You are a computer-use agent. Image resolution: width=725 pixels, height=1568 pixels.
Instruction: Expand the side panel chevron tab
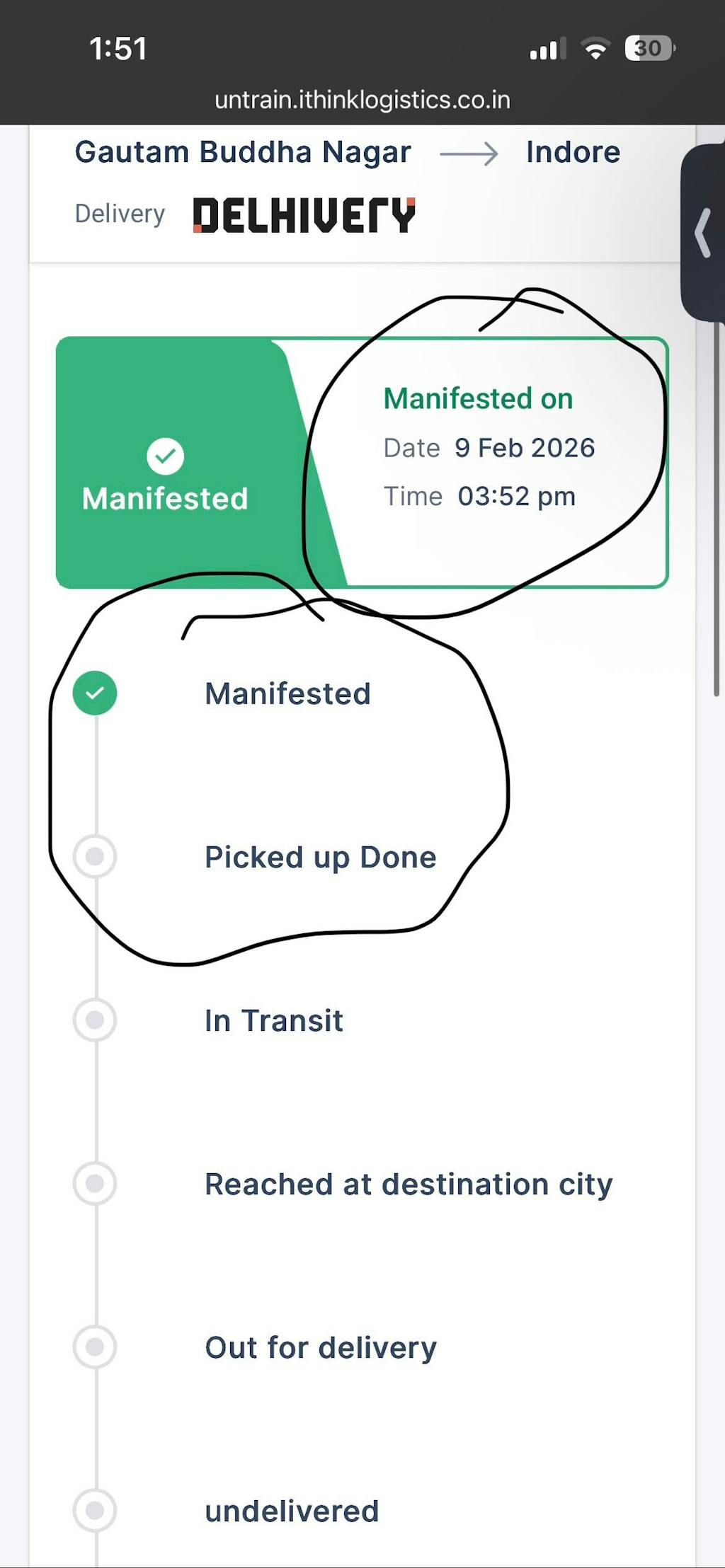pos(703,232)
